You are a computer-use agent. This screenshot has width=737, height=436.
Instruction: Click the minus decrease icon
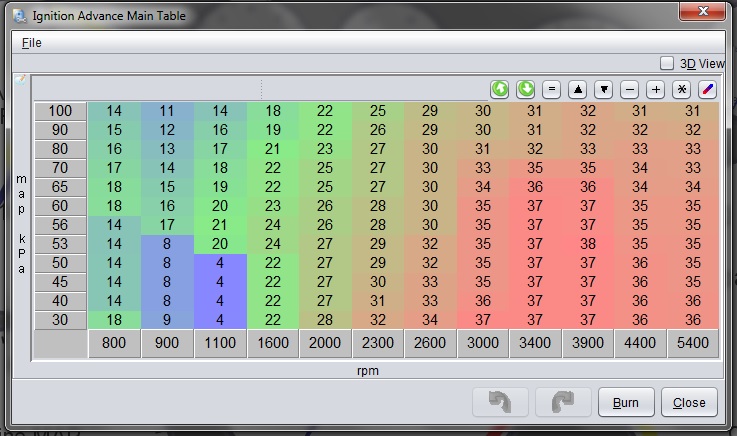tap(630, 89)
